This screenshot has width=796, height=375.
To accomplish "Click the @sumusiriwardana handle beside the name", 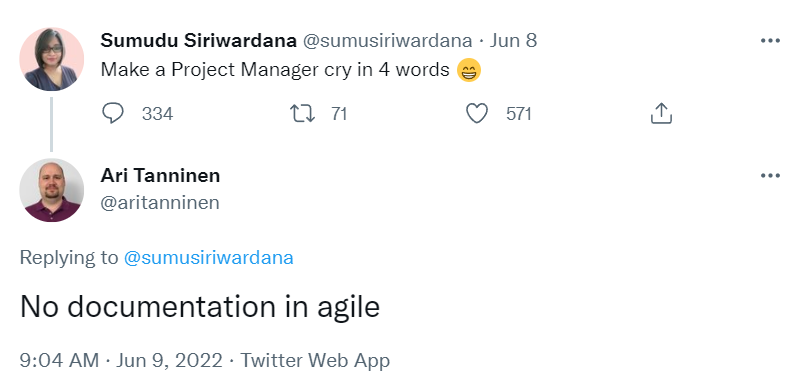I will tap(387, 41).
